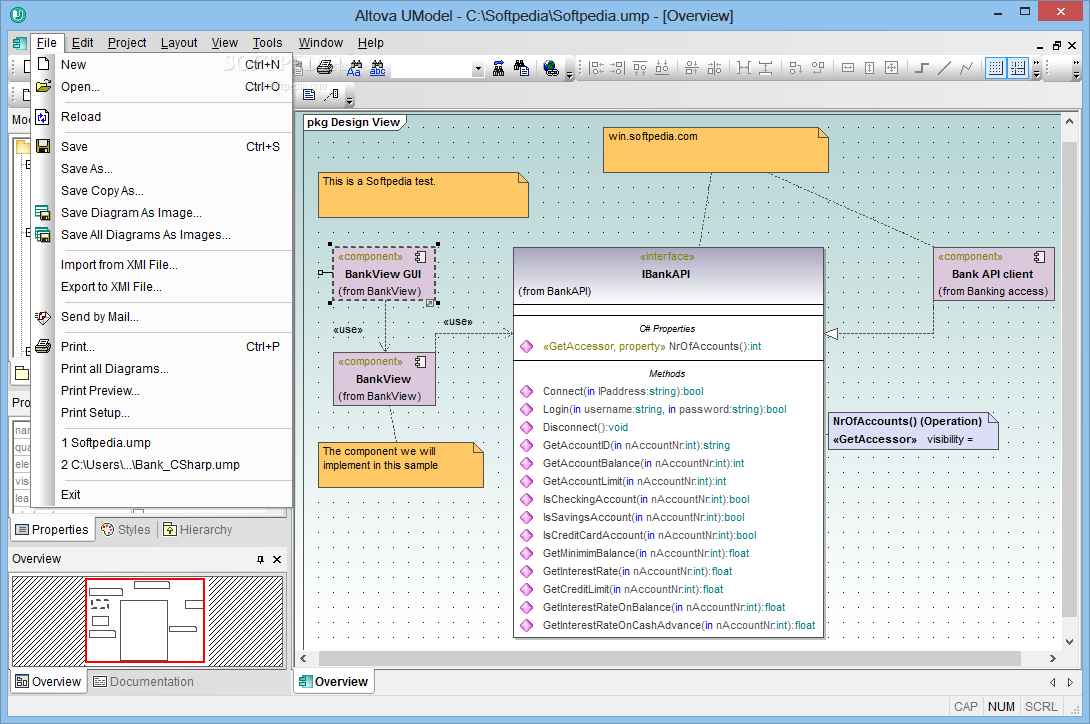This screenshot has width=1090, height=724.
Task: Click the align right layout icon
Action: (617, 67)
